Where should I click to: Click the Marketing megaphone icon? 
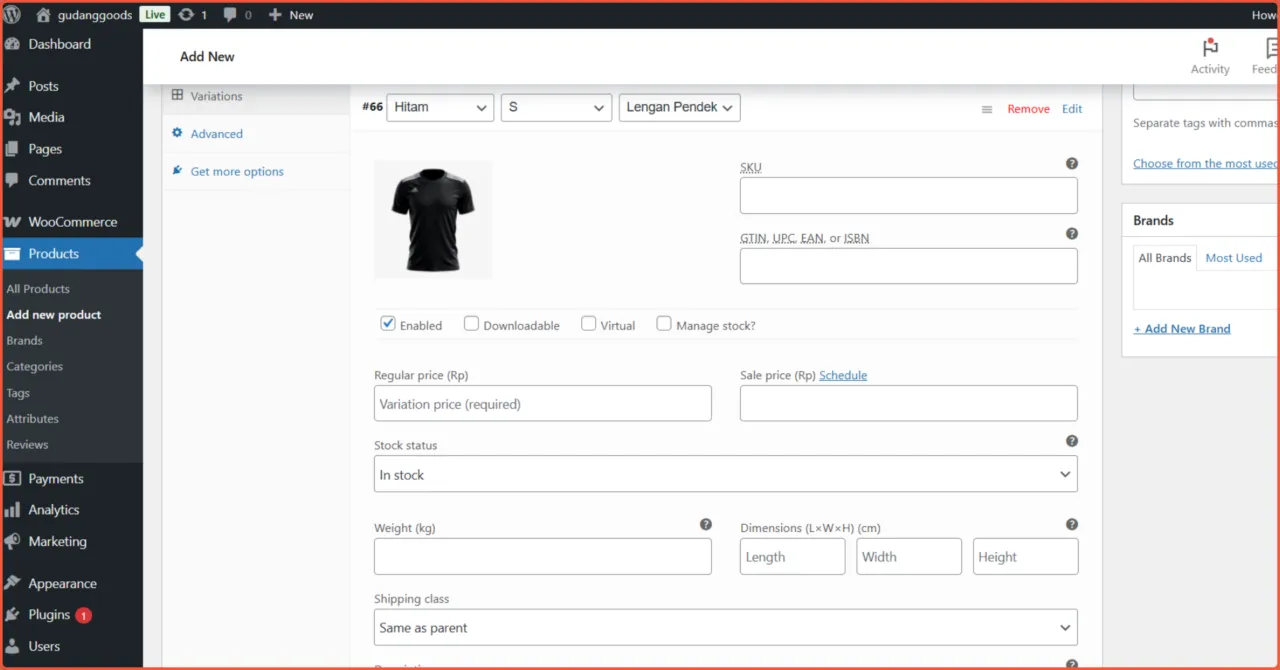pos(14,541)
